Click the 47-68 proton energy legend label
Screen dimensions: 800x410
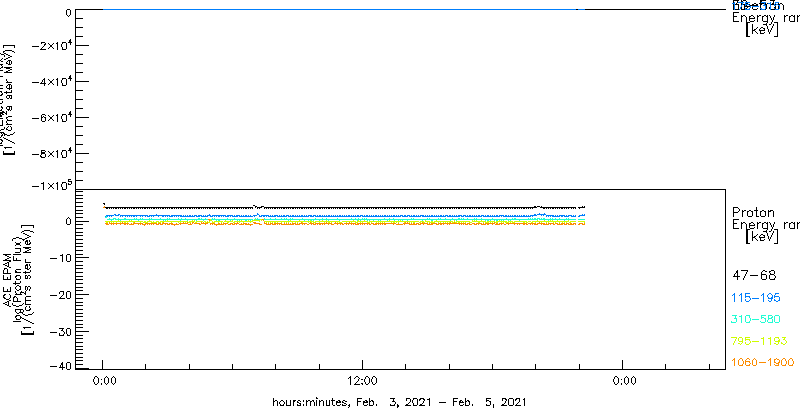click(754, 276)
